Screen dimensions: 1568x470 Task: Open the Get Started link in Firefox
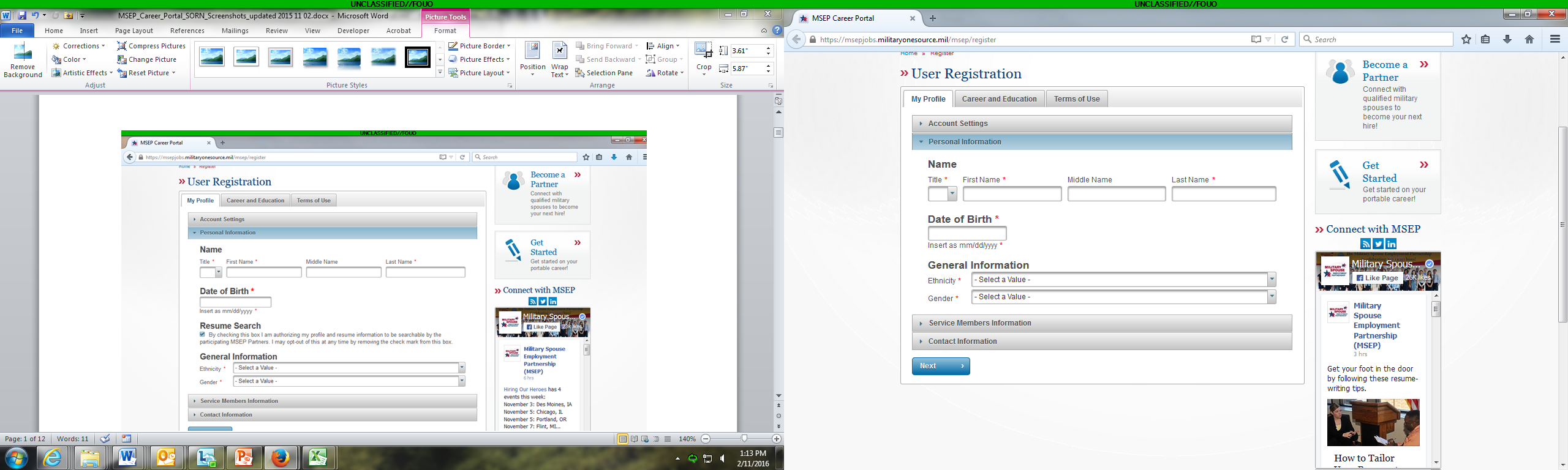[1379, 172]
